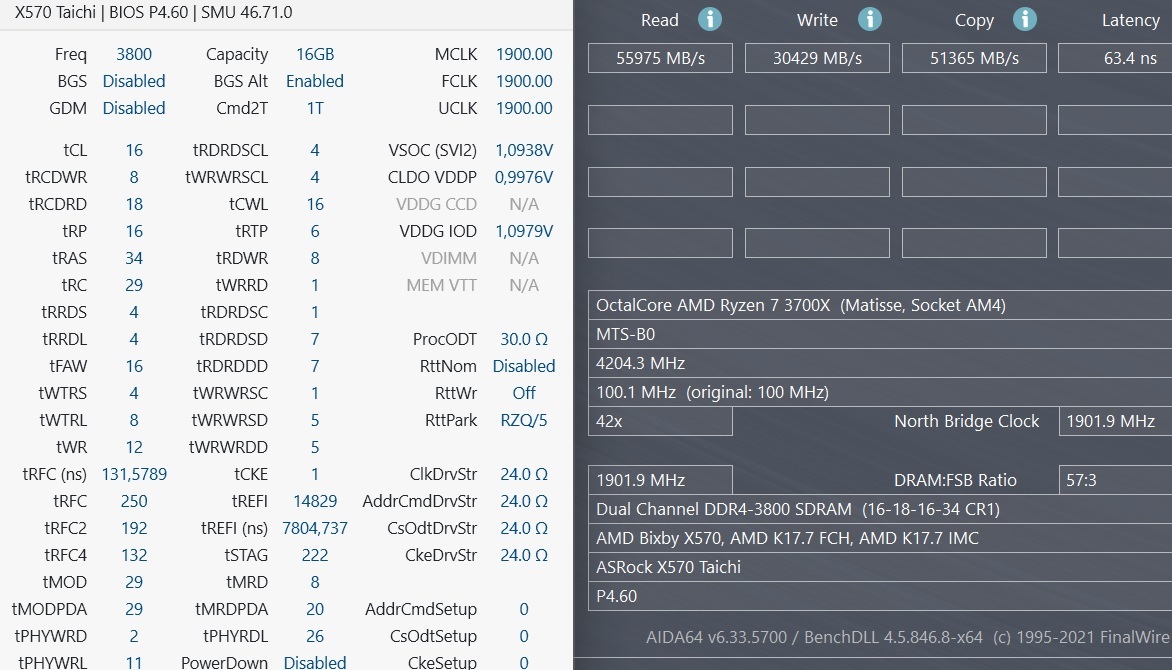Click the ProcODT value 30.0 Ω
The image size is (1172, 670).
(x=524, y=339)
